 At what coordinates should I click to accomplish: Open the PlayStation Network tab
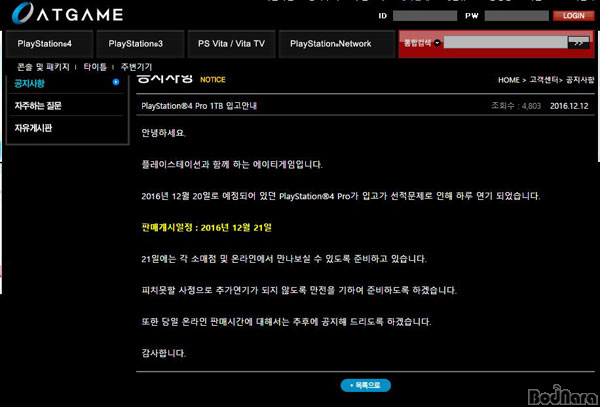pos(337,44)
